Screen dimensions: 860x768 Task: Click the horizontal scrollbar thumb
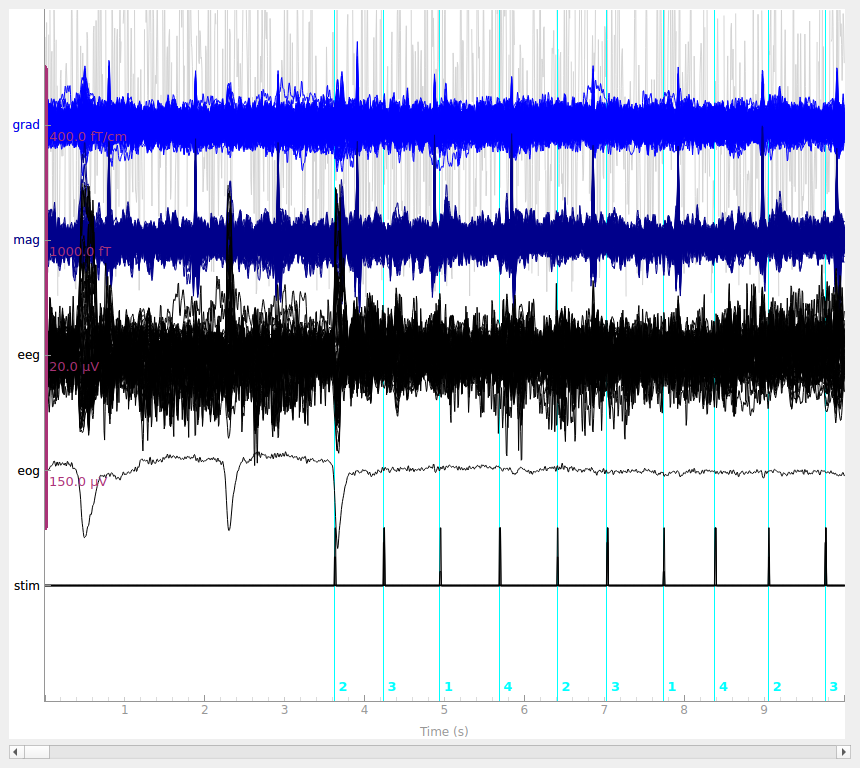pos(36,752)
